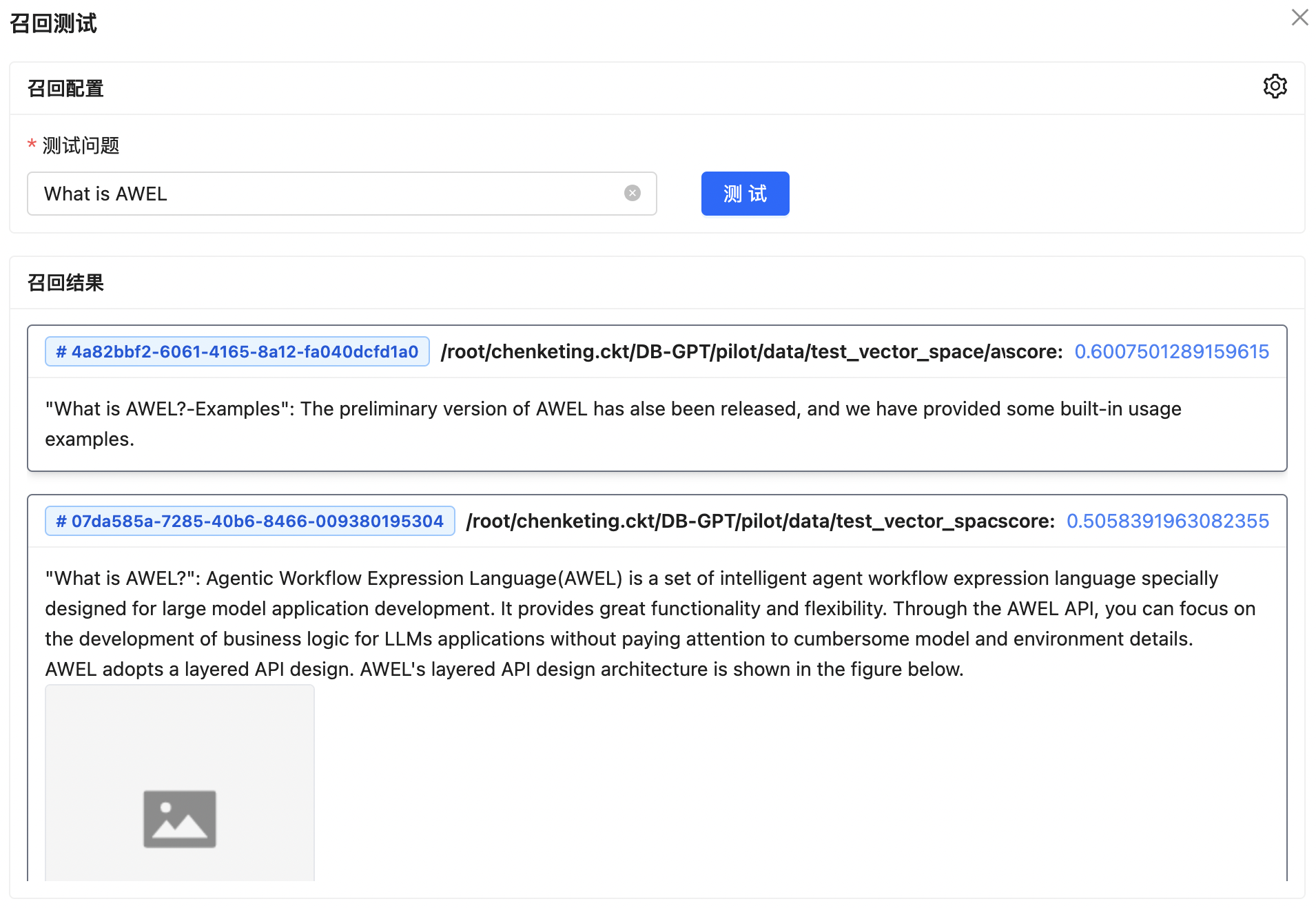Click the 召回测试 dialog title
The width and height of the screenshot is (1316, 908).
53,23
